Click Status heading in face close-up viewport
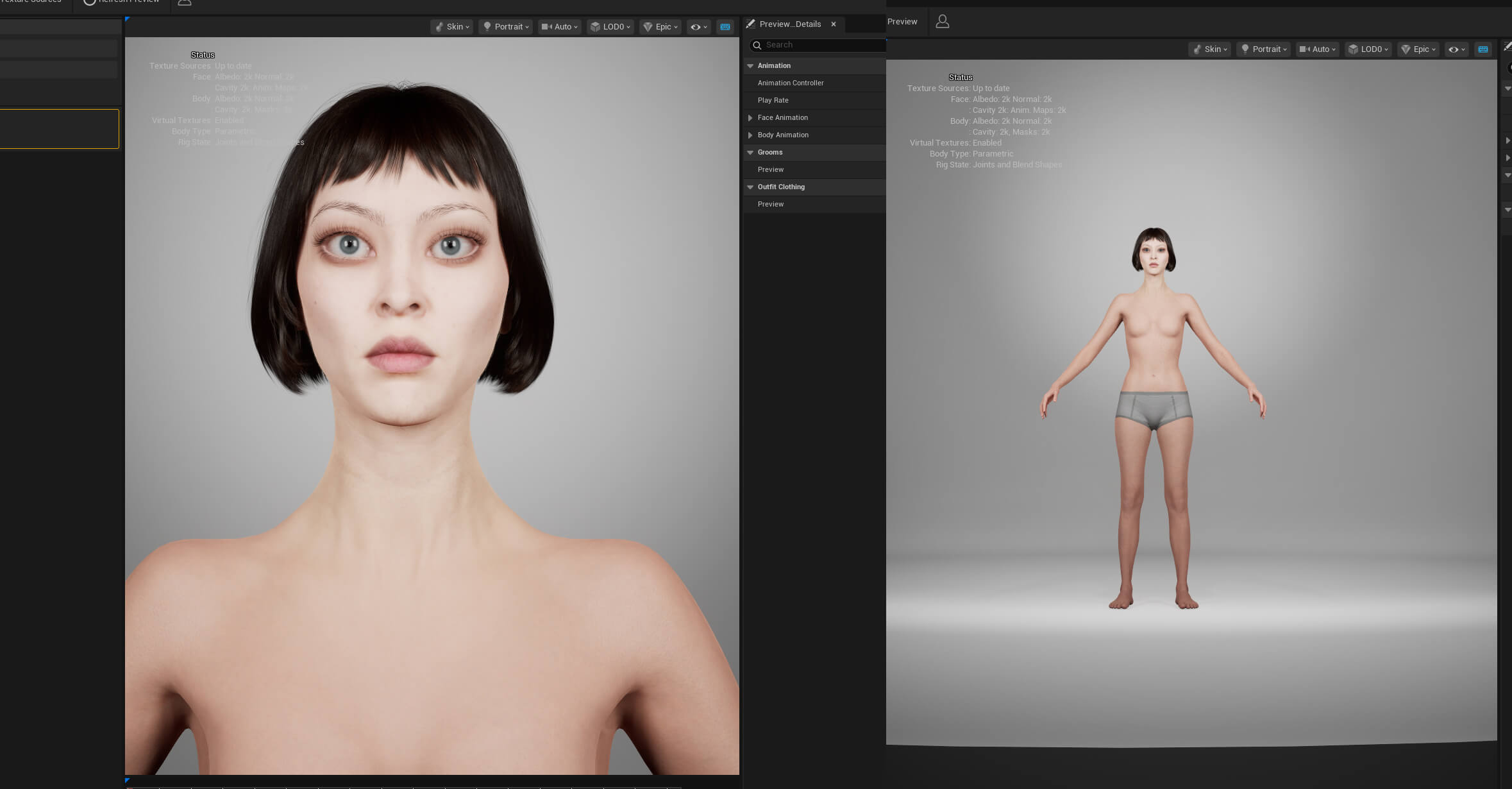This screenshot has height=789, width=1512. pyautogui.click(x=203, y=55)
